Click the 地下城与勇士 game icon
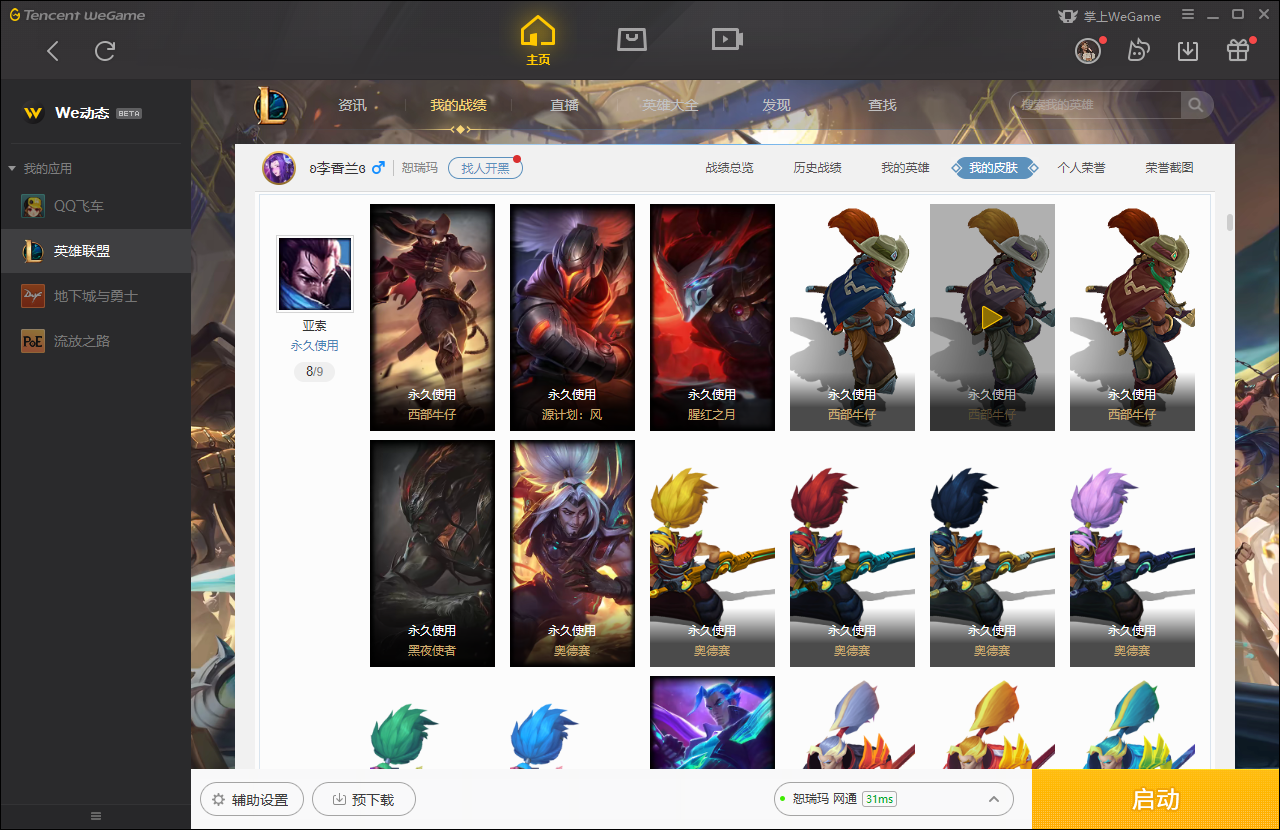This screenshot has width=1280, height=830. click(33, 296)
